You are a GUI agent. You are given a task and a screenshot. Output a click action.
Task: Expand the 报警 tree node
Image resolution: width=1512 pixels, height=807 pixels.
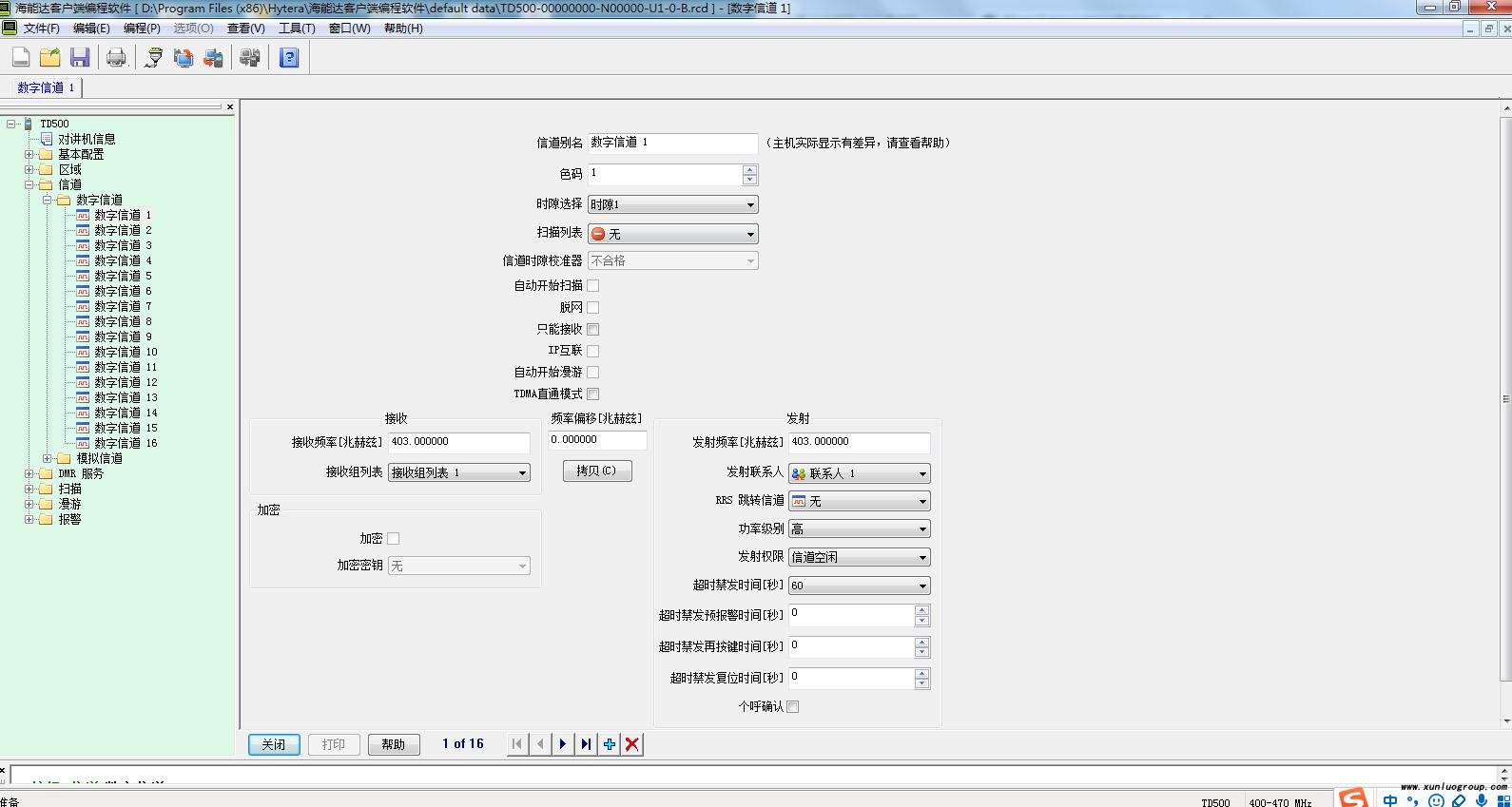29,519
